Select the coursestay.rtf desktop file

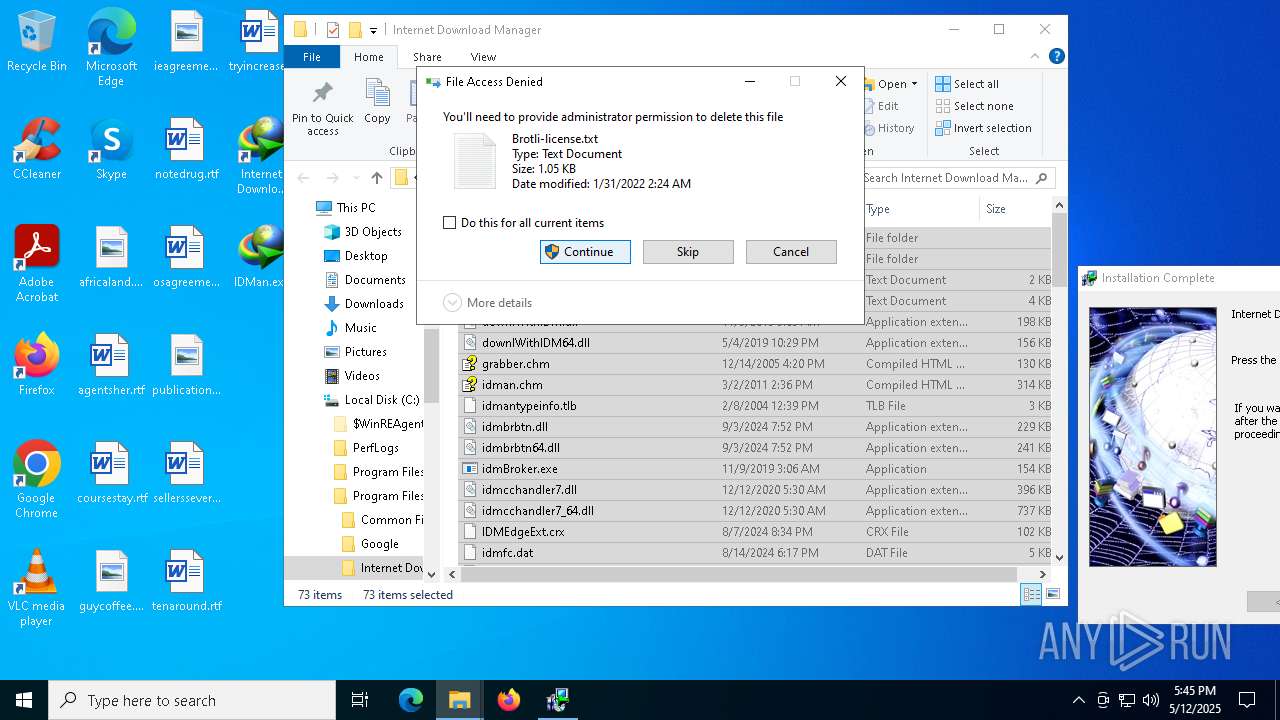(111, 474)
